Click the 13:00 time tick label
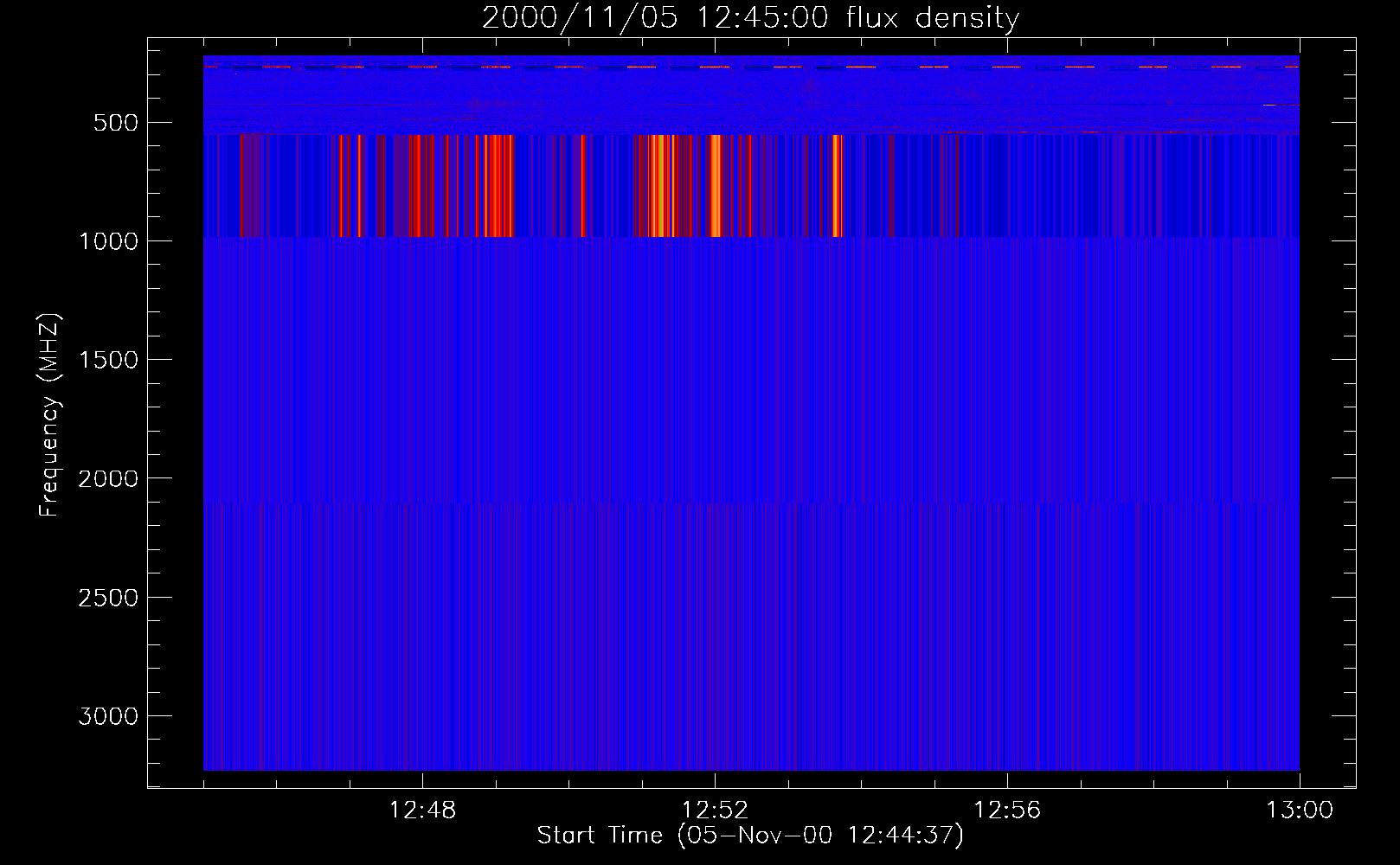1400x865 pixels. pyautogui.click(x=1300, y=811)
